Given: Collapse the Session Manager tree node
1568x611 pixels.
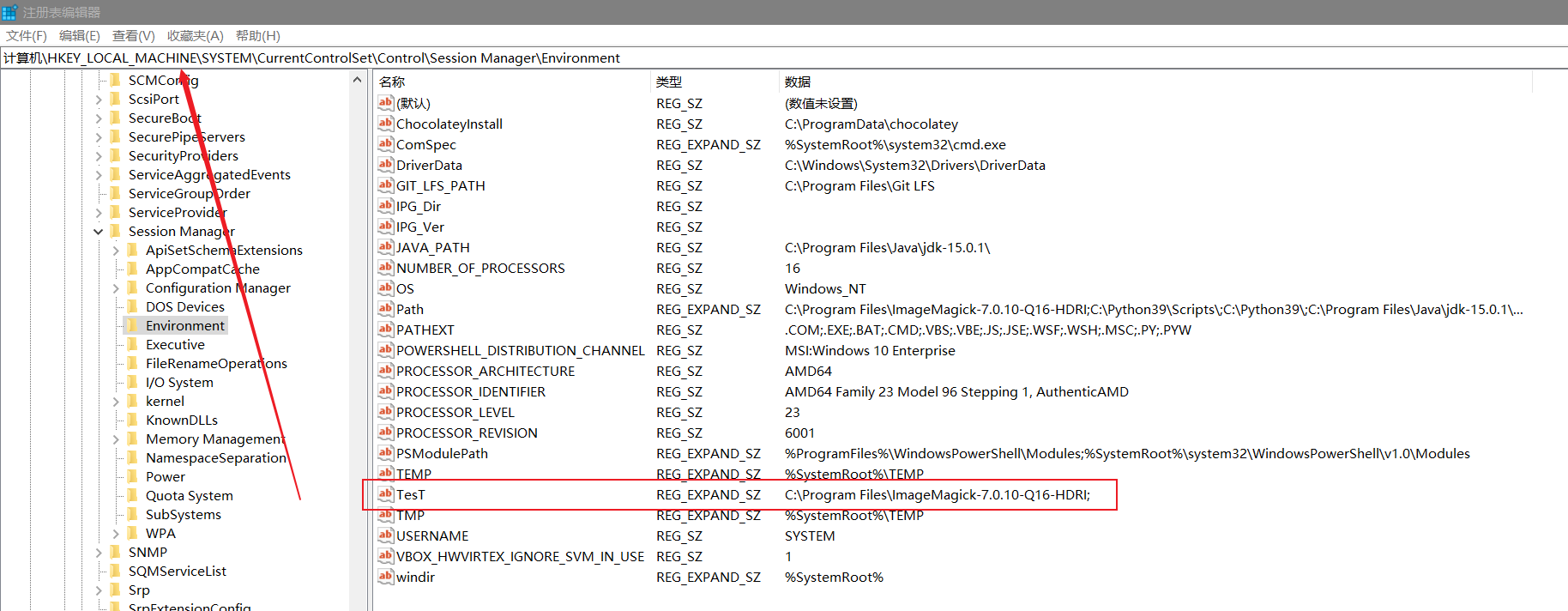Looking at the screenshot, I should 99,232.
